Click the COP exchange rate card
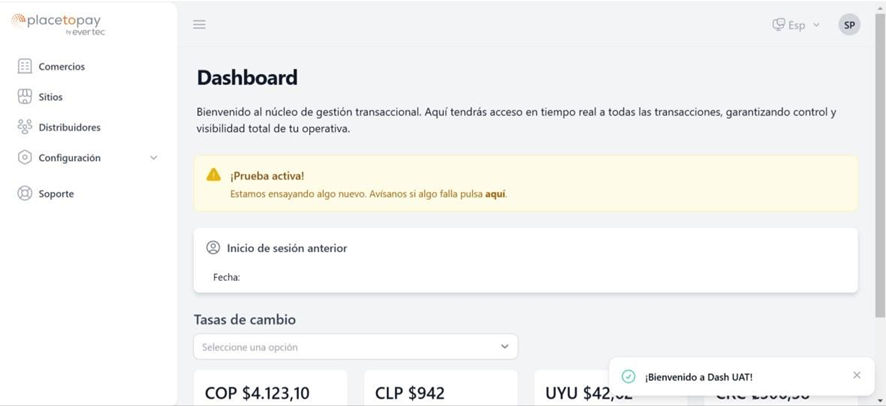Viewport: 886px width, 406px height. [270, 390]
